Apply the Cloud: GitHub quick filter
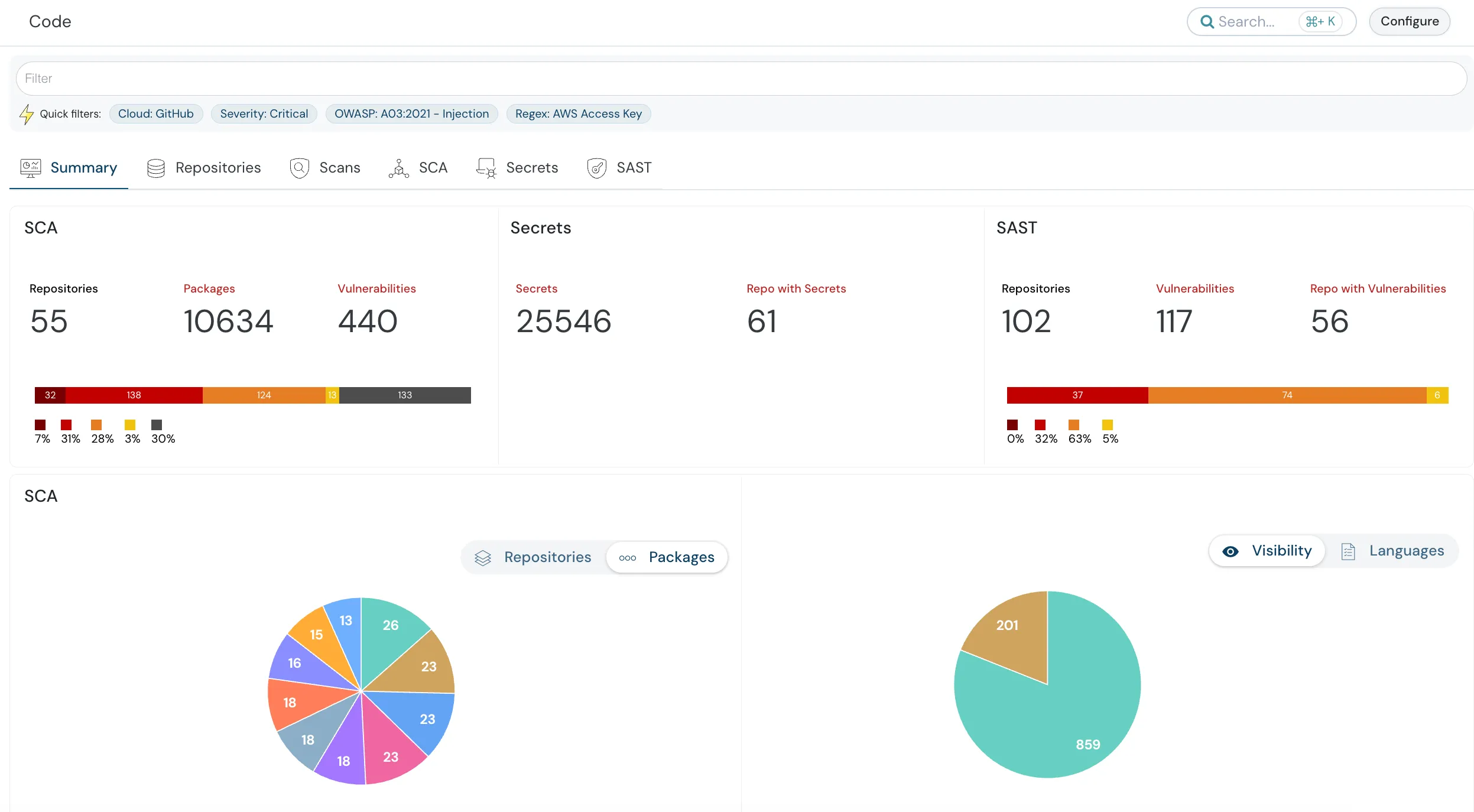 pos(156,113)
